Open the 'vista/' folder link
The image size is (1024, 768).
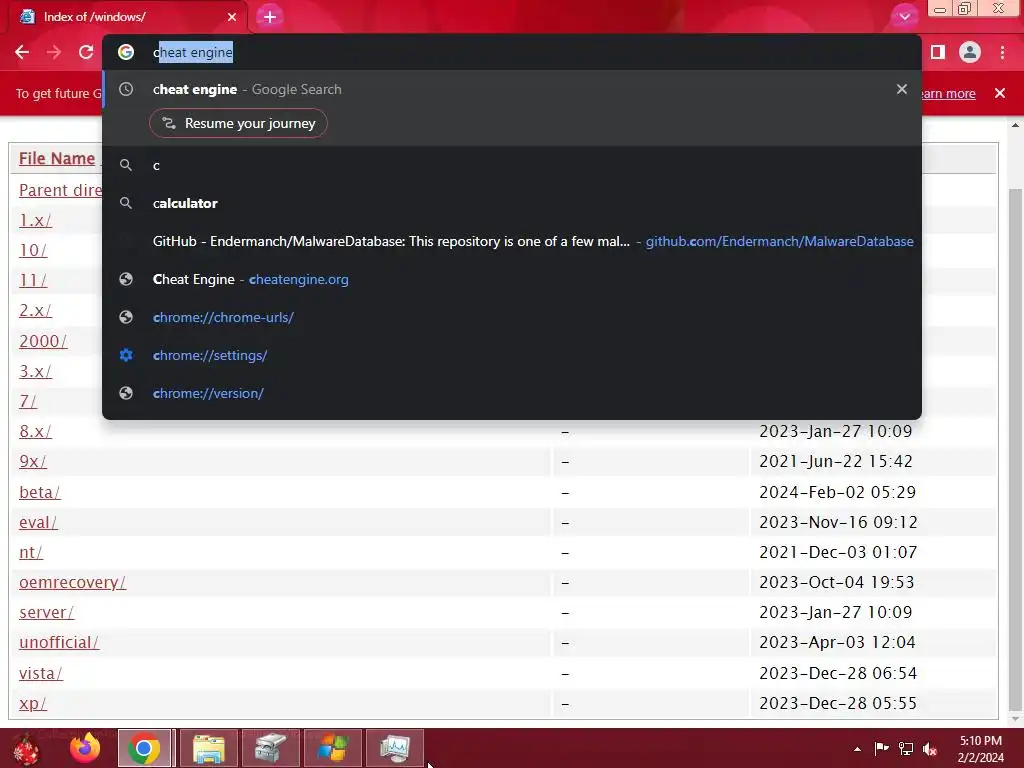tap(41, 673)
